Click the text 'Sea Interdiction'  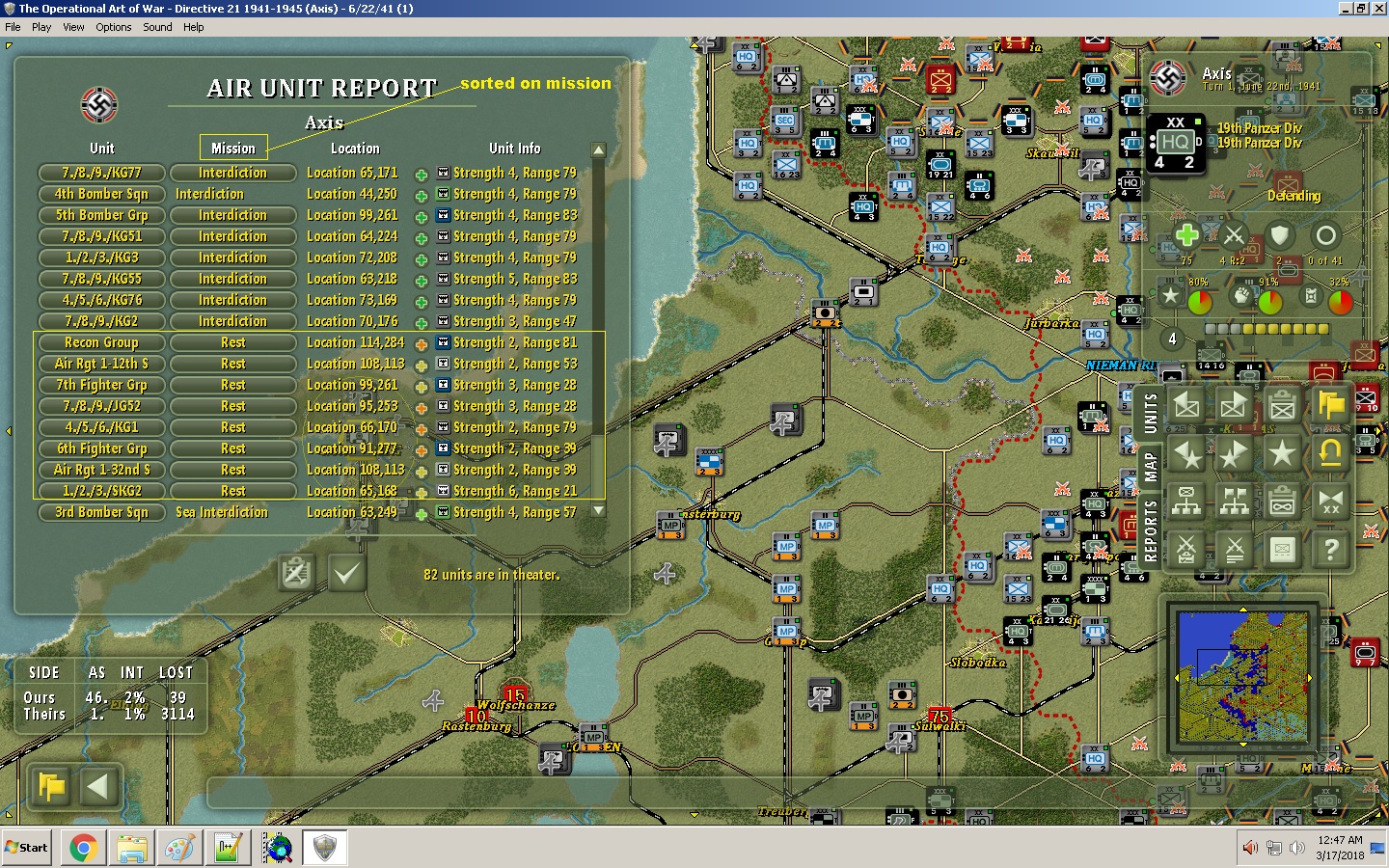pyautogui.click(x=222, y=512)
